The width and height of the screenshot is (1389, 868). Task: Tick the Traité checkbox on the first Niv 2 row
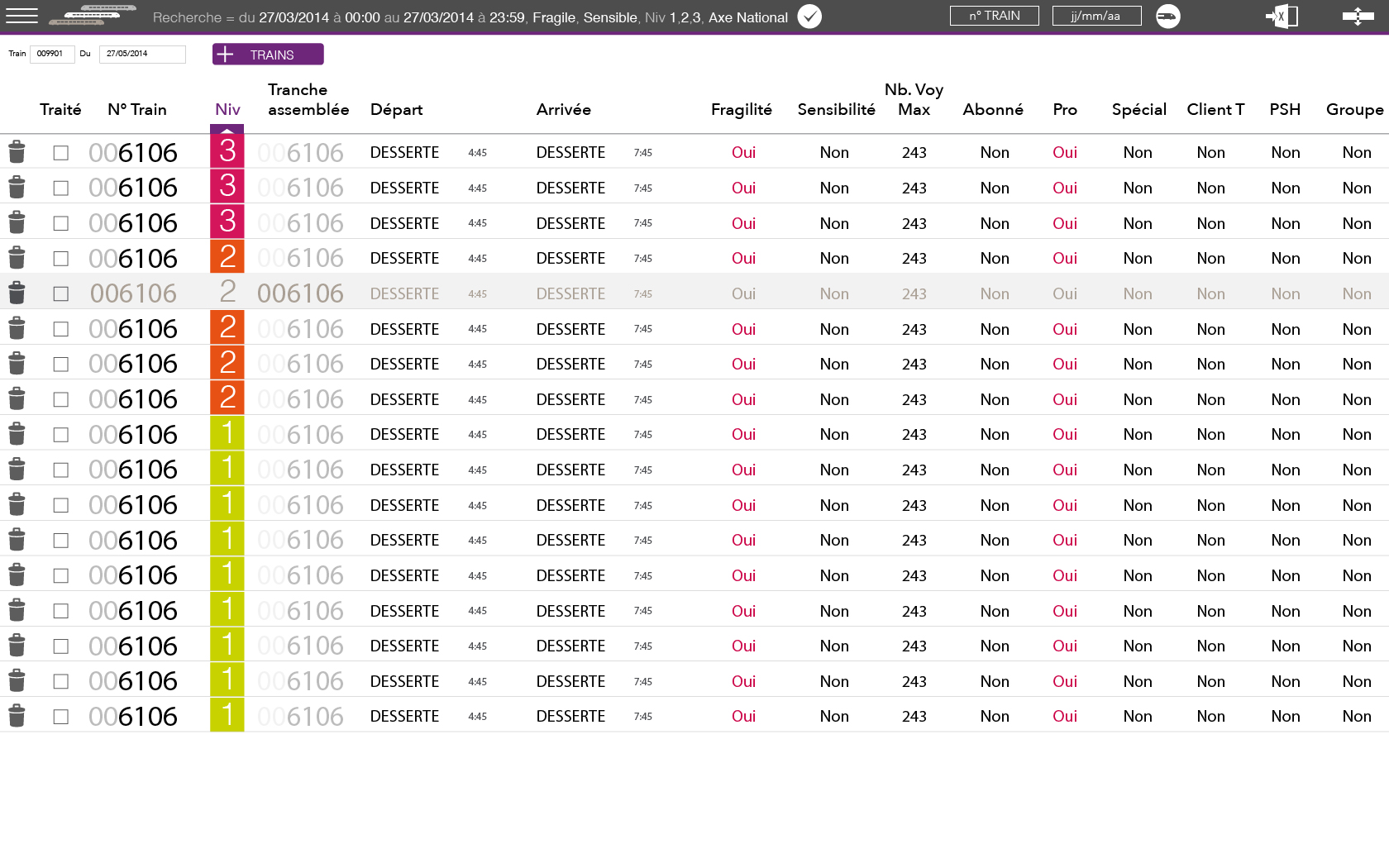(60, 259)
